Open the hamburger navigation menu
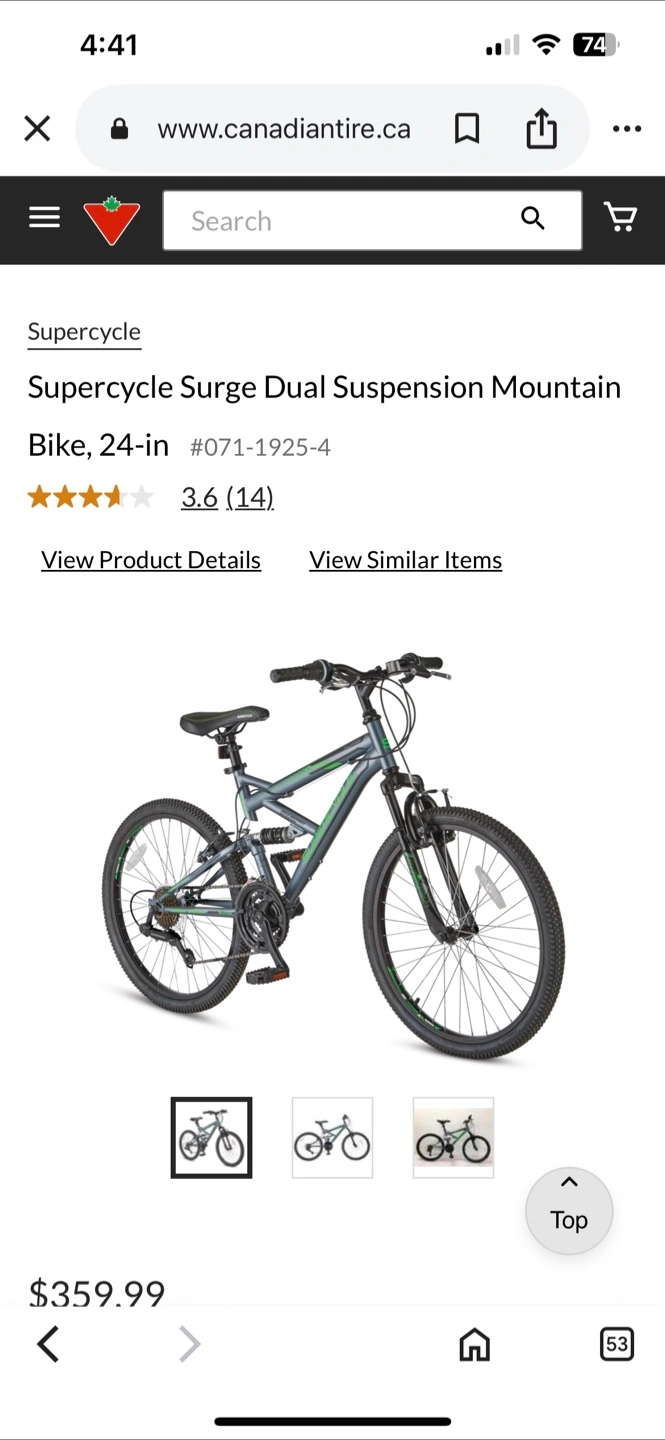665x1440 pixels. (x=44, y=217)
